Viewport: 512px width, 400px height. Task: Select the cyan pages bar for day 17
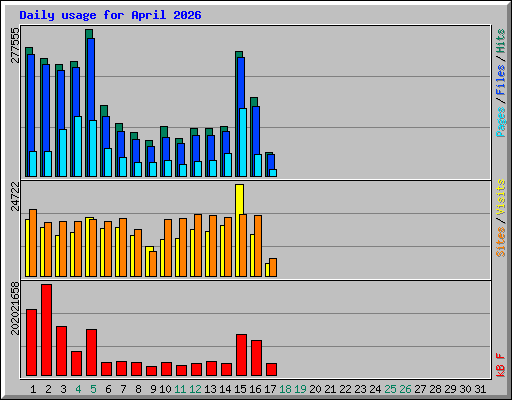[273, 173]
